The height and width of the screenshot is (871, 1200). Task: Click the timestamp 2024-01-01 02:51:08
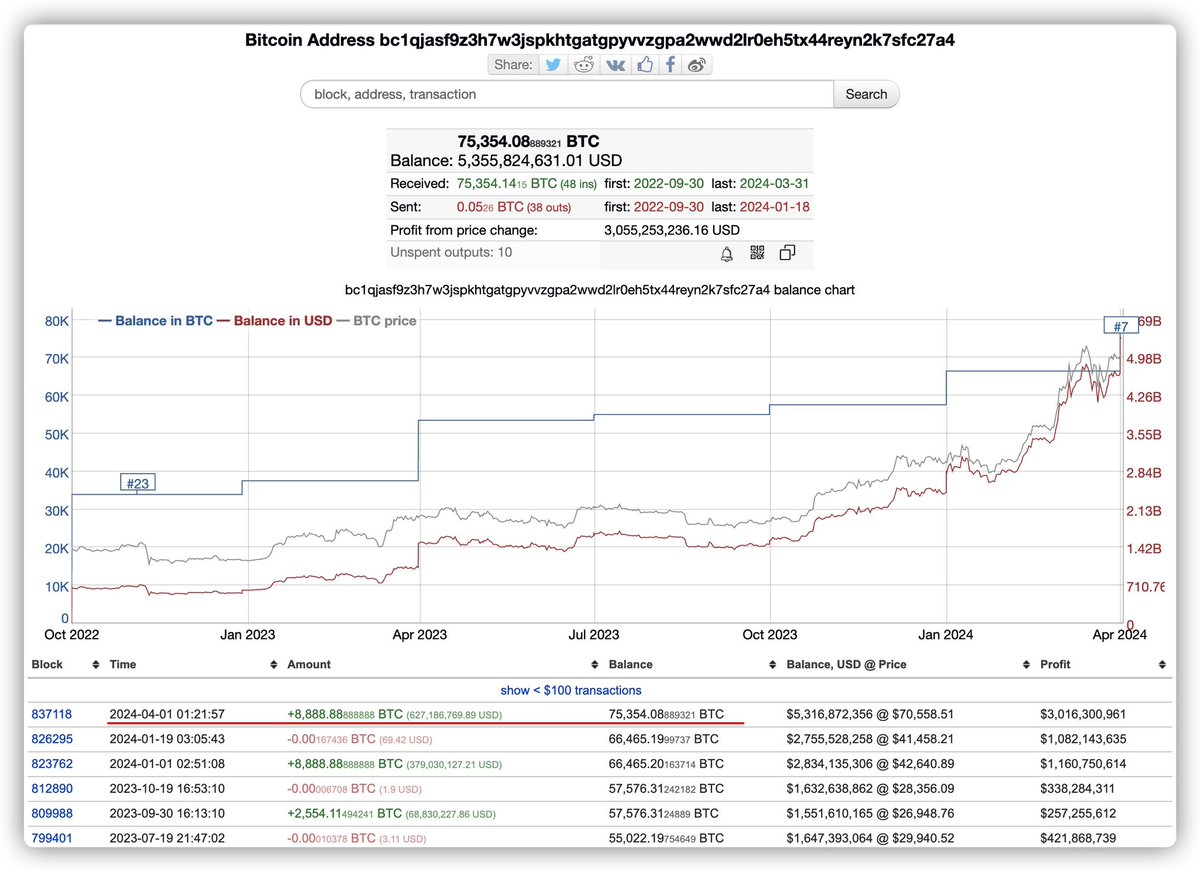pyautogui.click(x=167, y=765)
